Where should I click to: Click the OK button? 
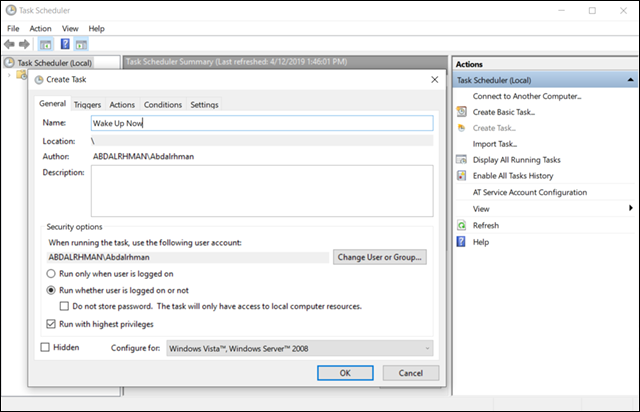click(x=345, y=373)
